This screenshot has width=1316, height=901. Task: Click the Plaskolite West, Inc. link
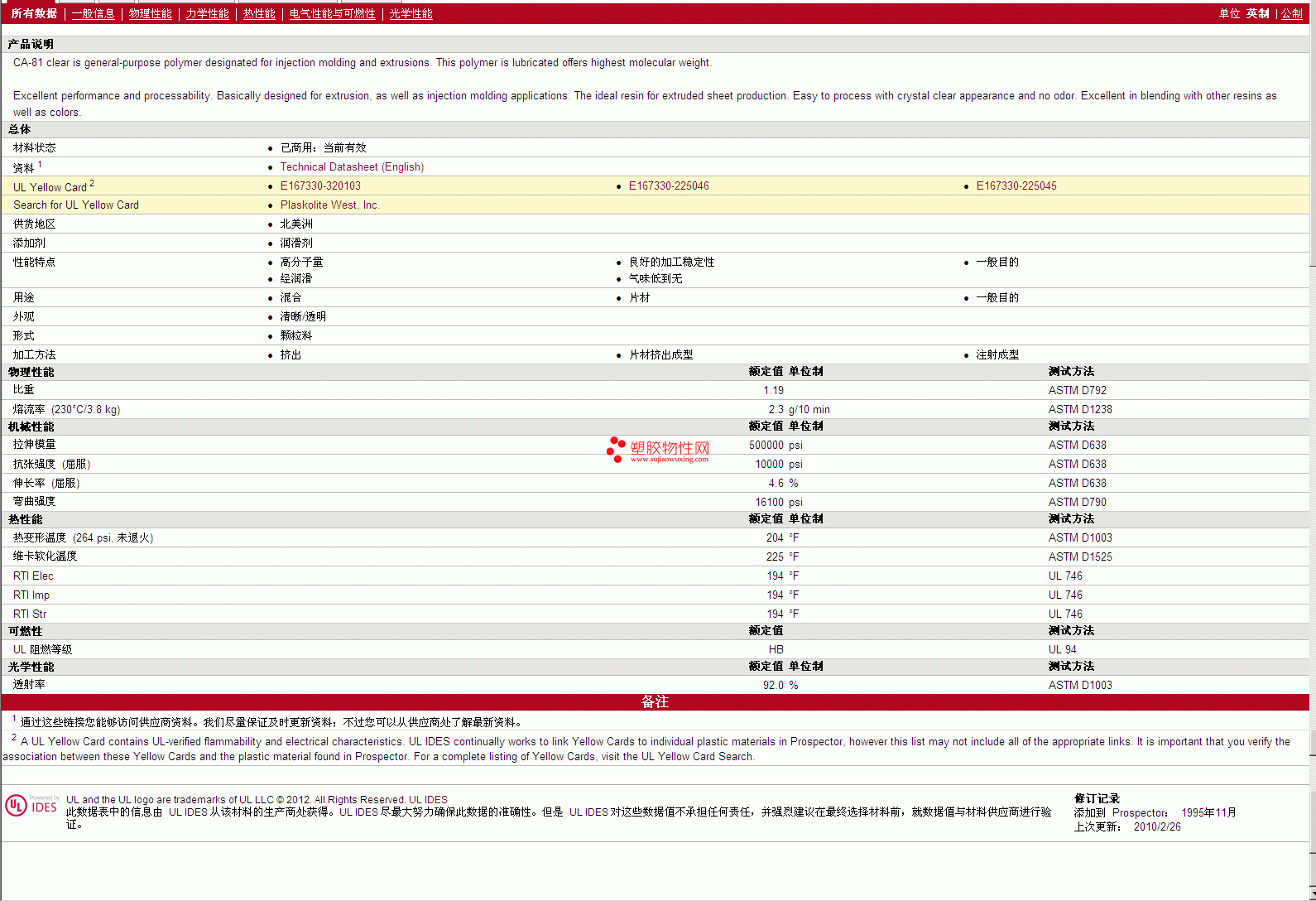[329, 205]
